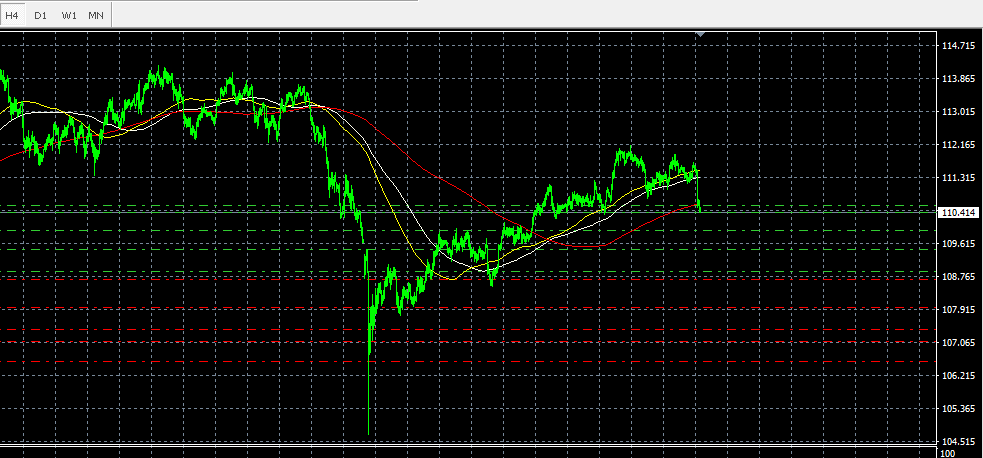
Task: Select the W1 weekly timeframe
Action: coord(68,15)
